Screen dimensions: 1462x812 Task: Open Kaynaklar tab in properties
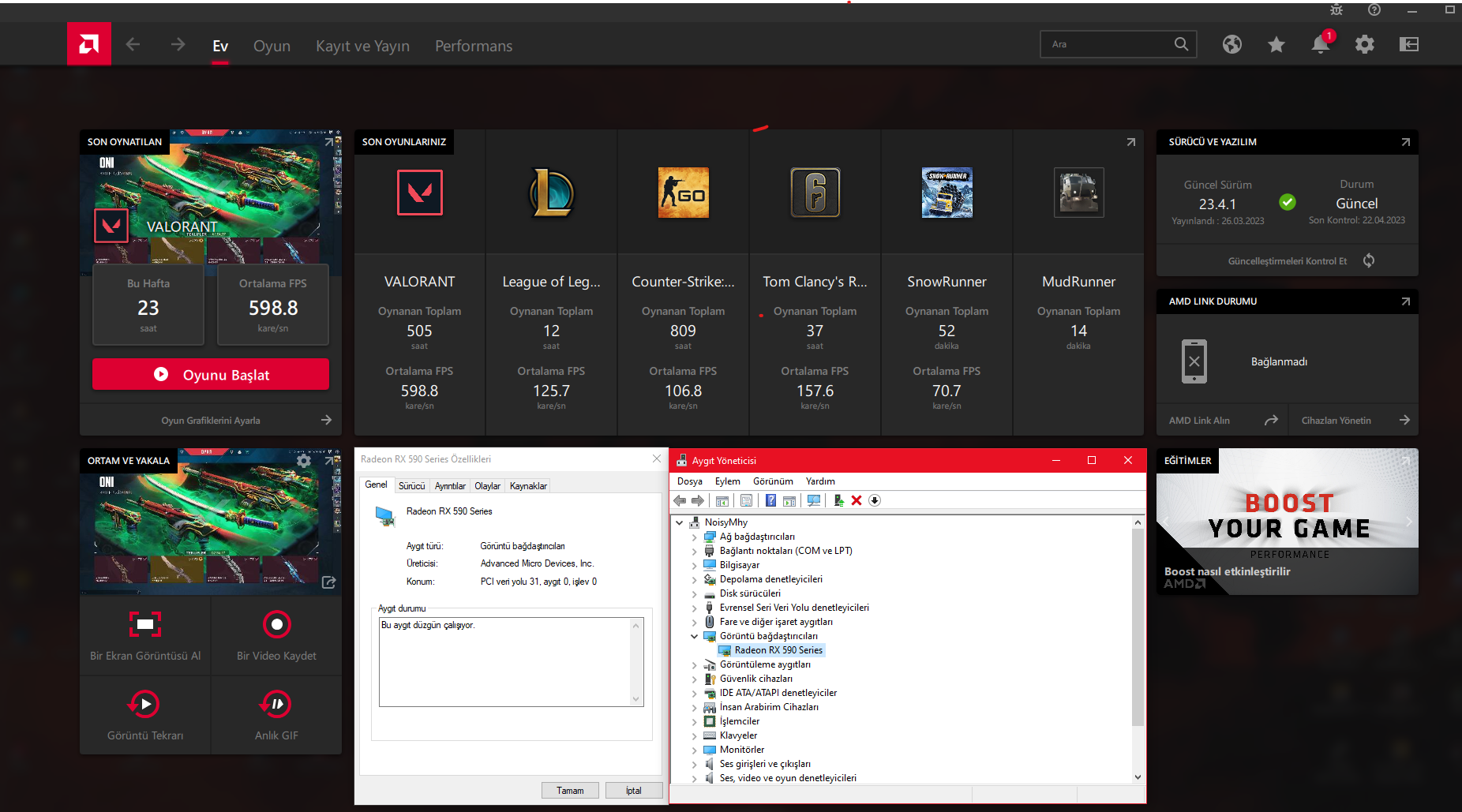point(528,486)
